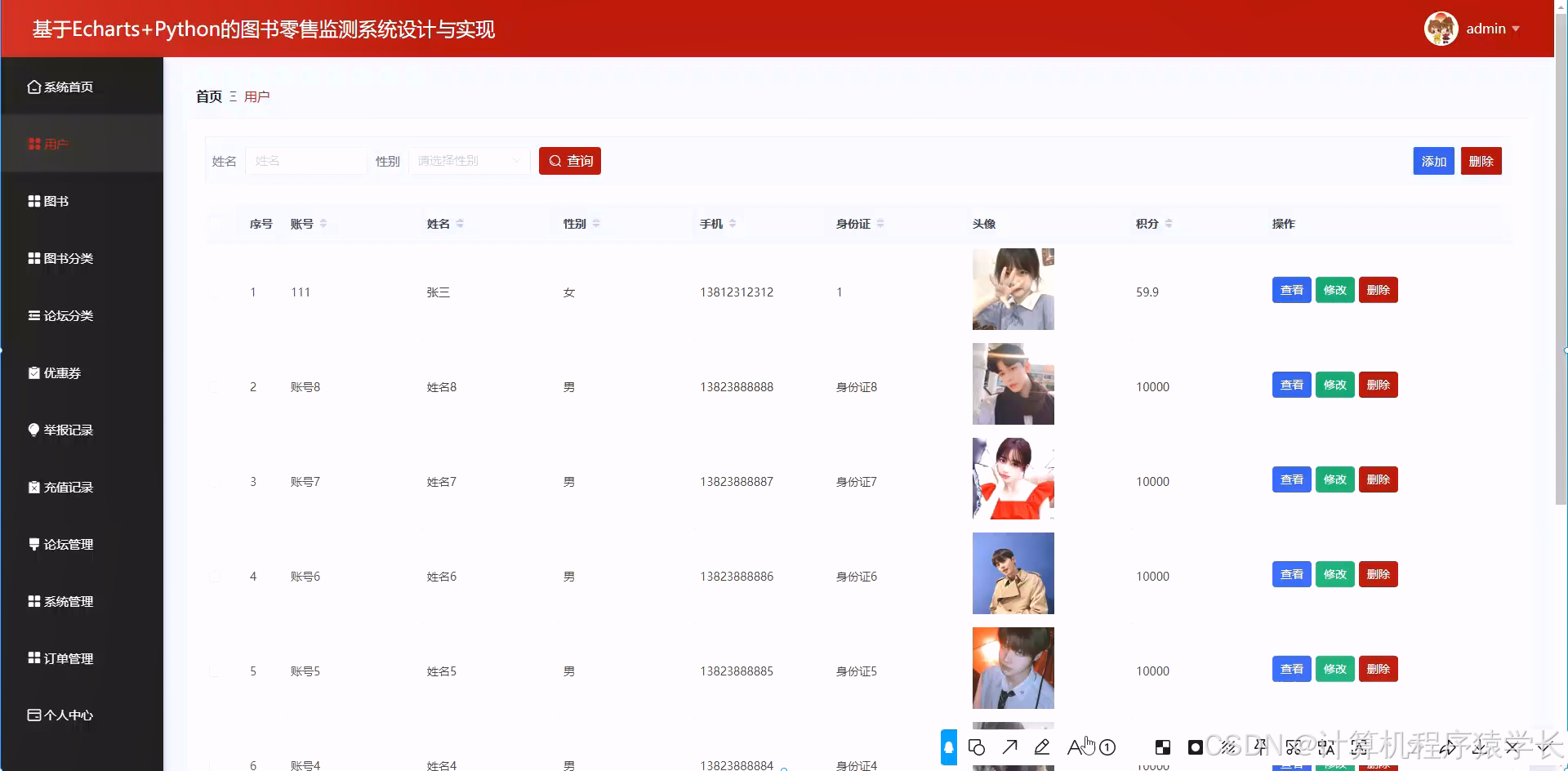Click the translate tool icon
Screen dimensions: 1568x771
tap(1326, 747)
